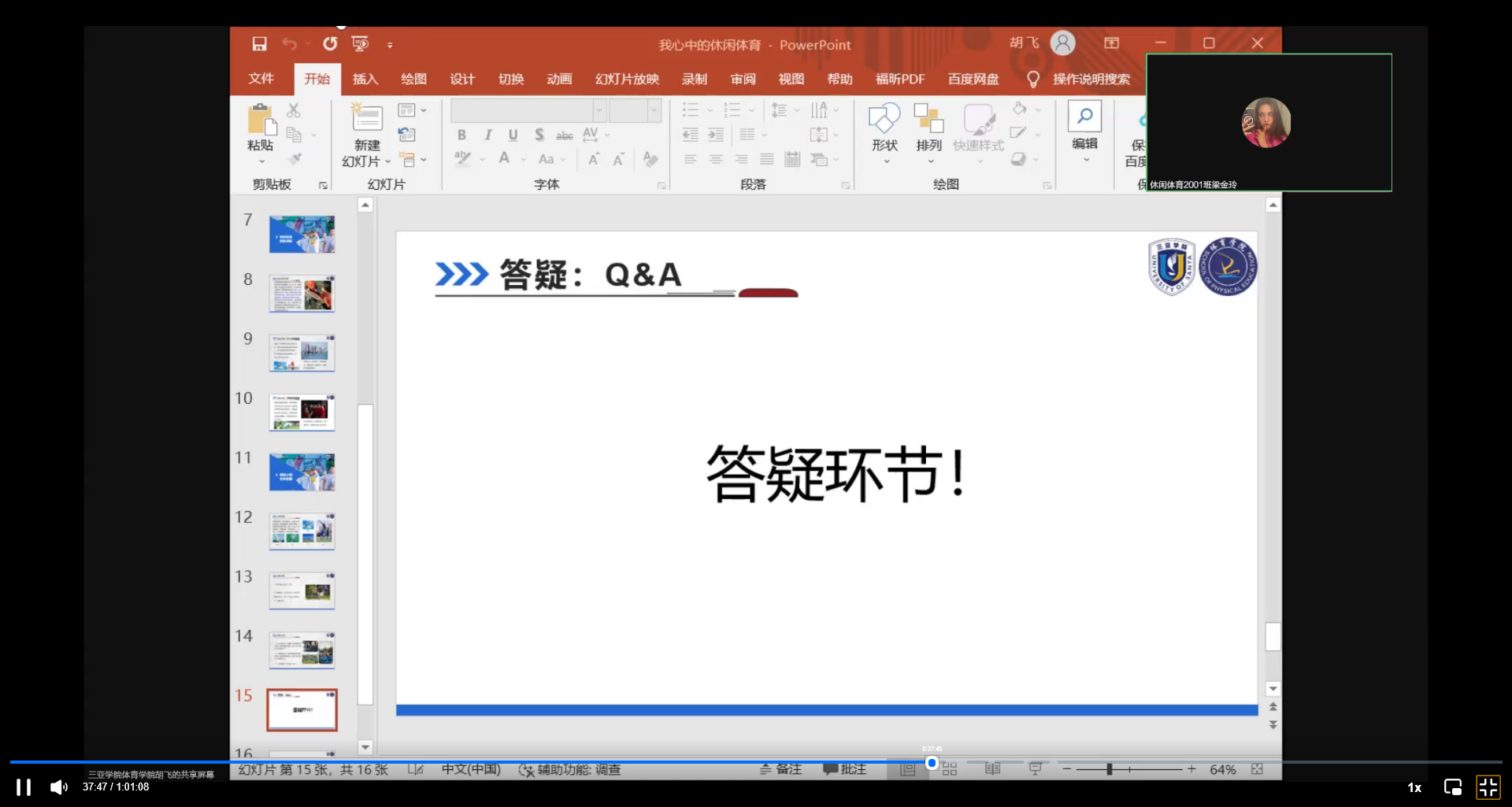Open the font size combo box dropdown
The width and height of the screenshot is (1512, 807).
pyautogui.click(x=654, y=110)
